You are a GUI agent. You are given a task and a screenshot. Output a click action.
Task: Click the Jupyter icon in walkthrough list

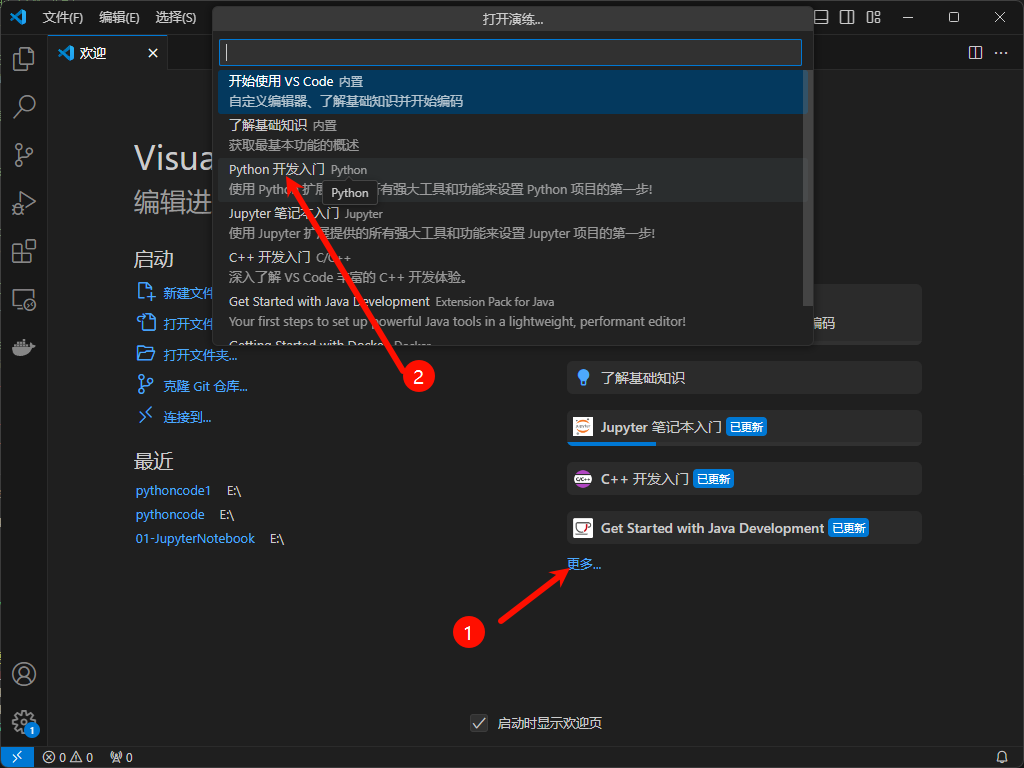(x=583, y=426)
